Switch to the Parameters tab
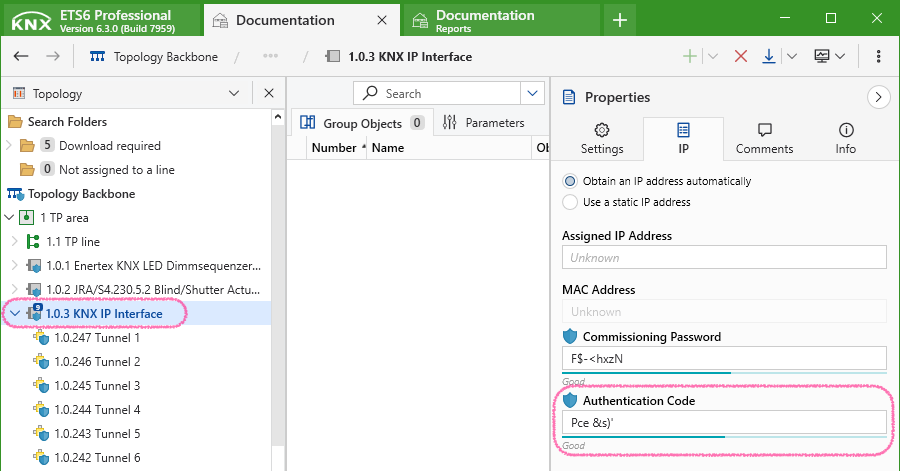This screenshot has height=471, width=900. coord(483,123)
